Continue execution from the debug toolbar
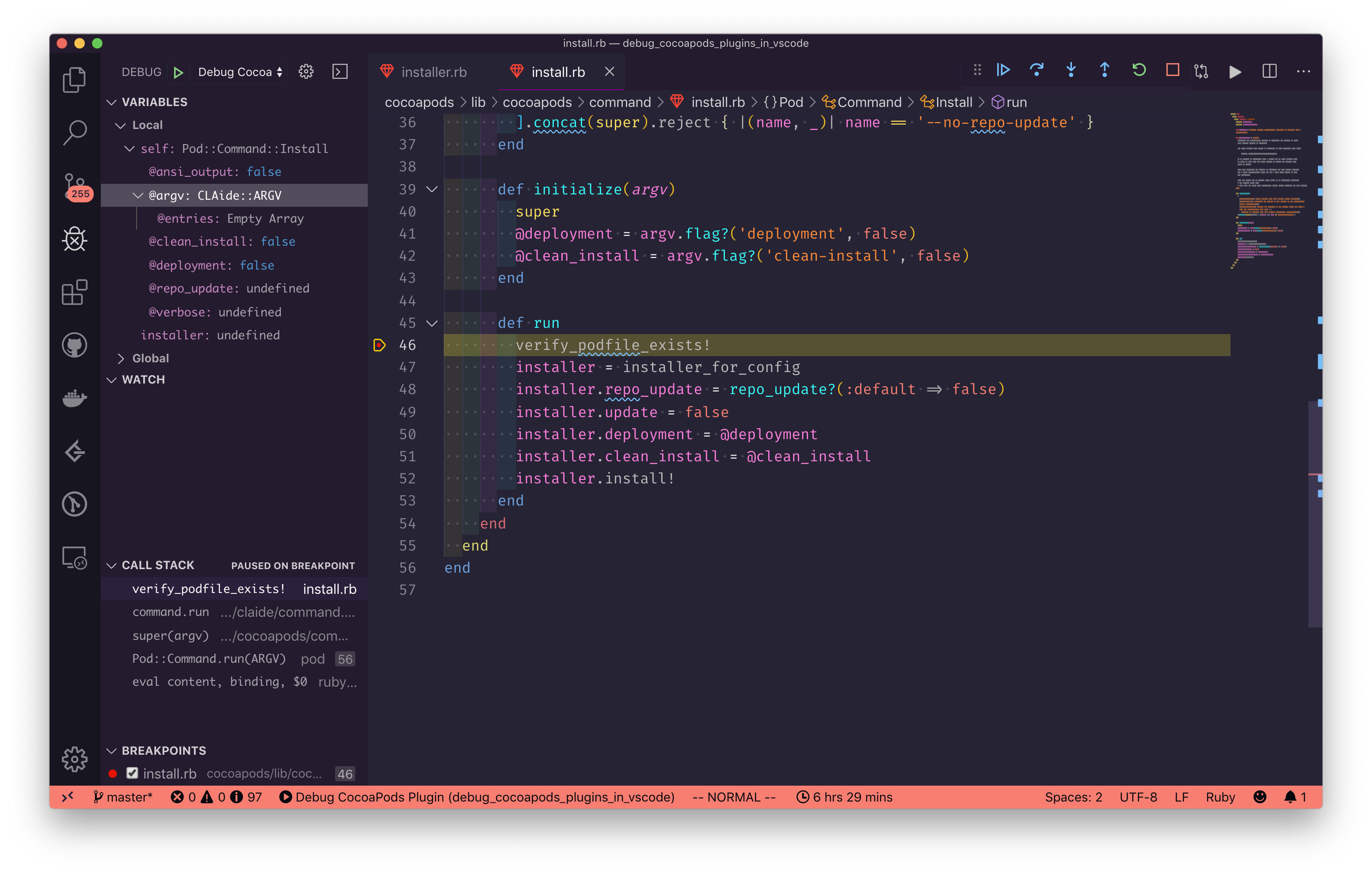 click(x=1003, y=70)
